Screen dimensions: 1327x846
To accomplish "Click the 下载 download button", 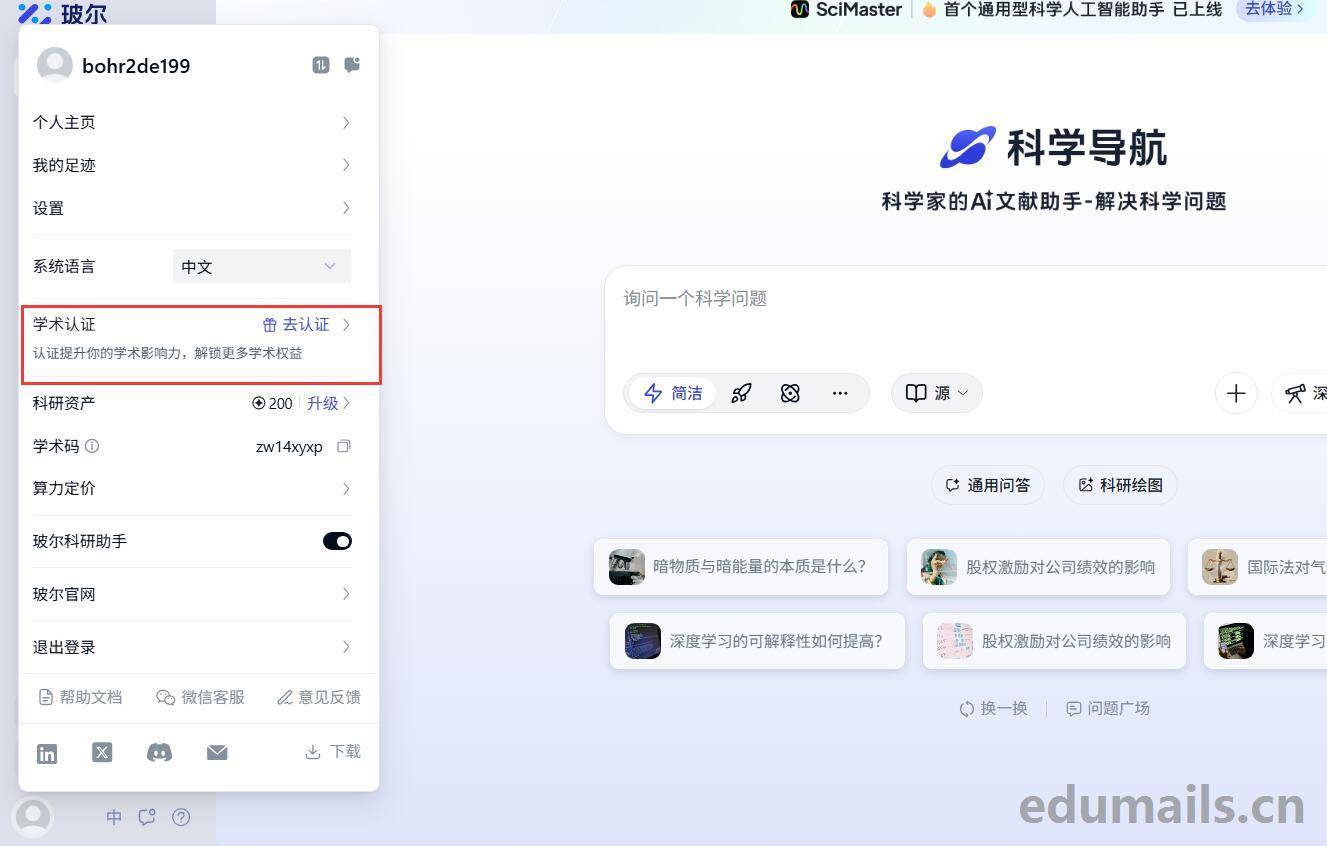I will click(x=333, y=751).
